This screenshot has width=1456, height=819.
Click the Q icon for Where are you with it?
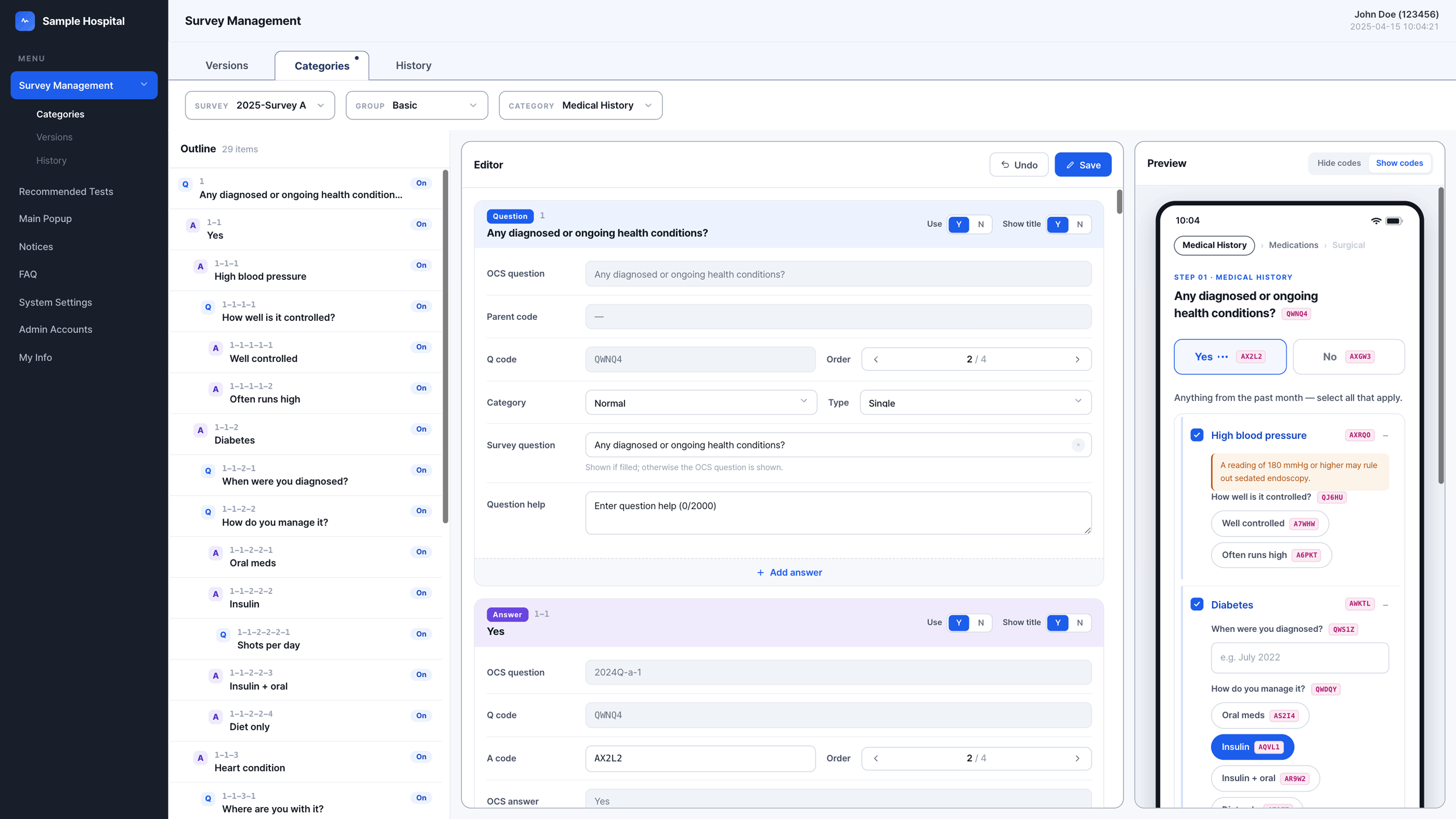[208, 799]
